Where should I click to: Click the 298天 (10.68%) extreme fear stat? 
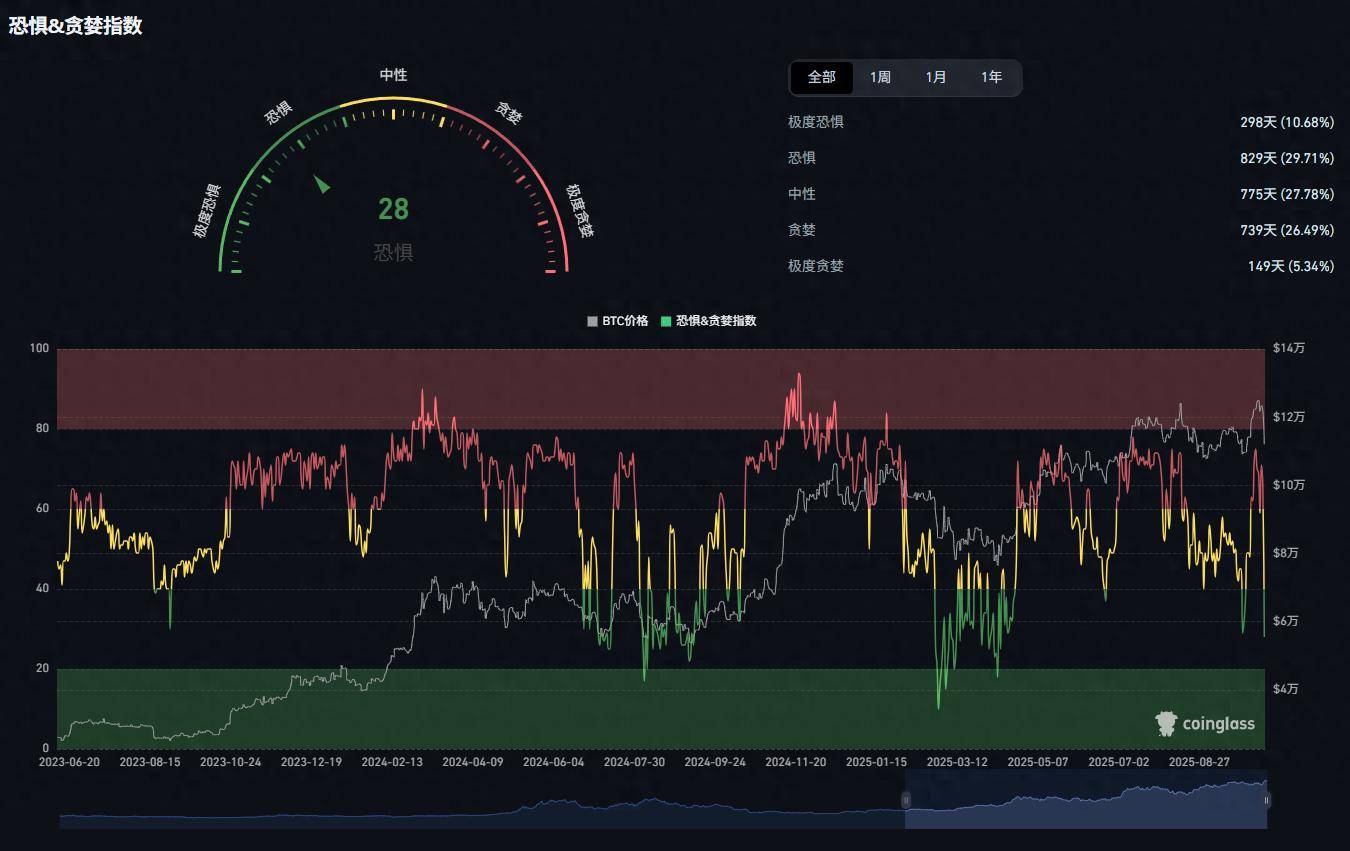click(1286, 122)
